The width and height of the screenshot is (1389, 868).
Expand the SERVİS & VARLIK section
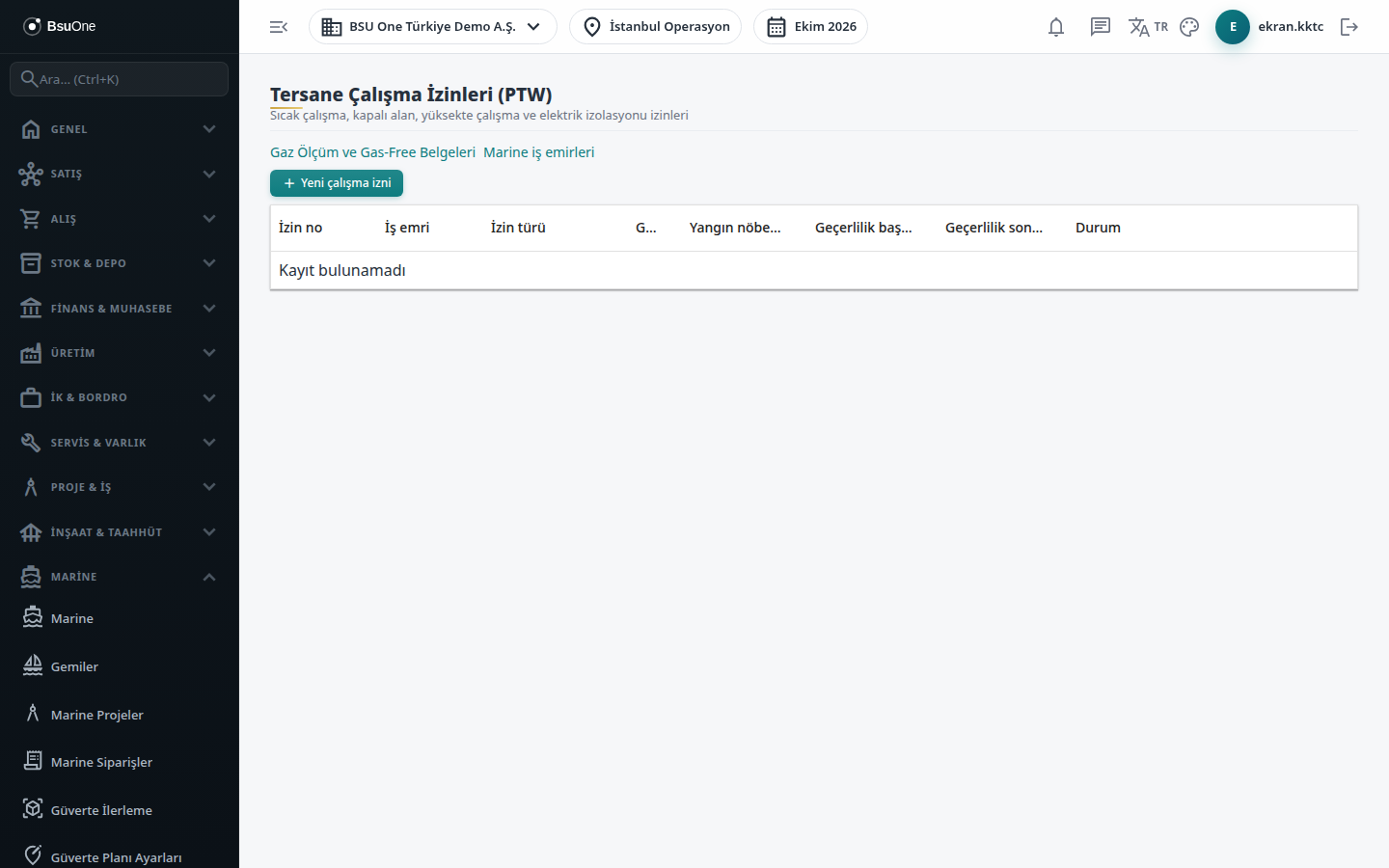pyautogui.click(x=120, y=443)
